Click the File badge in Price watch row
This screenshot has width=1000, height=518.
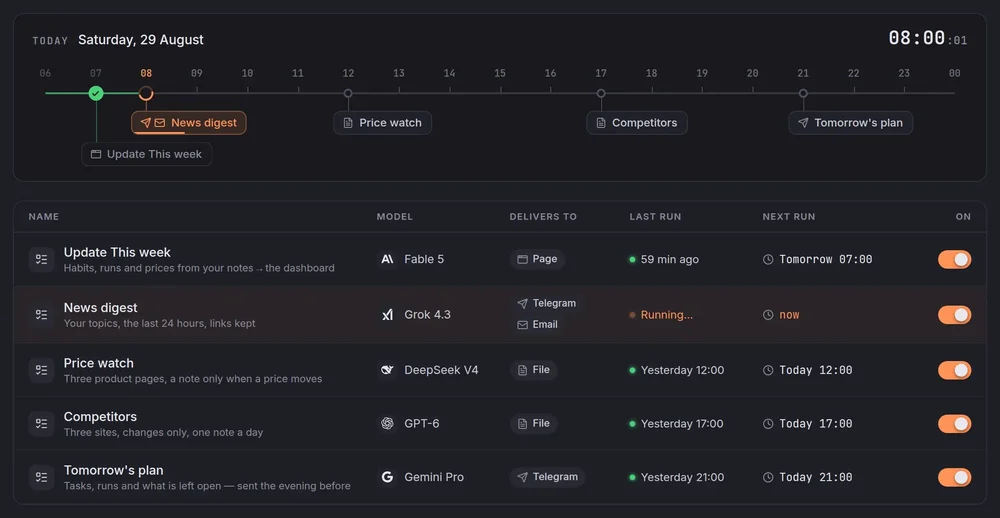[x=534, y=370]
